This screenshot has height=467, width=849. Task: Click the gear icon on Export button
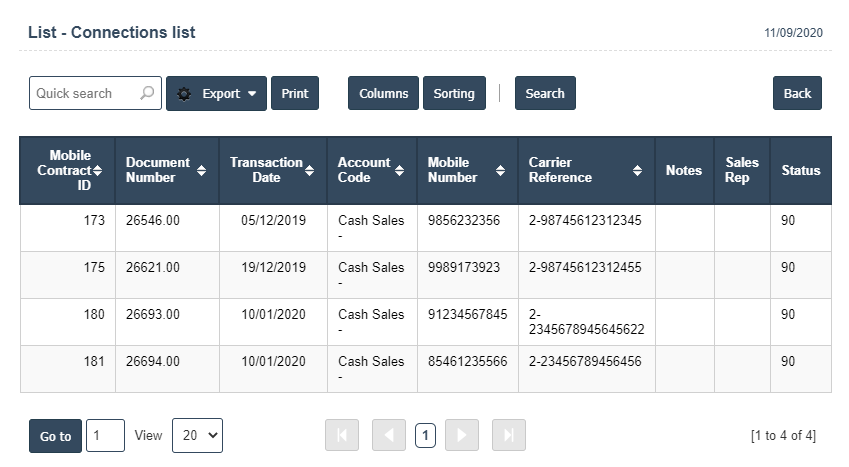(x=184, y=94)
